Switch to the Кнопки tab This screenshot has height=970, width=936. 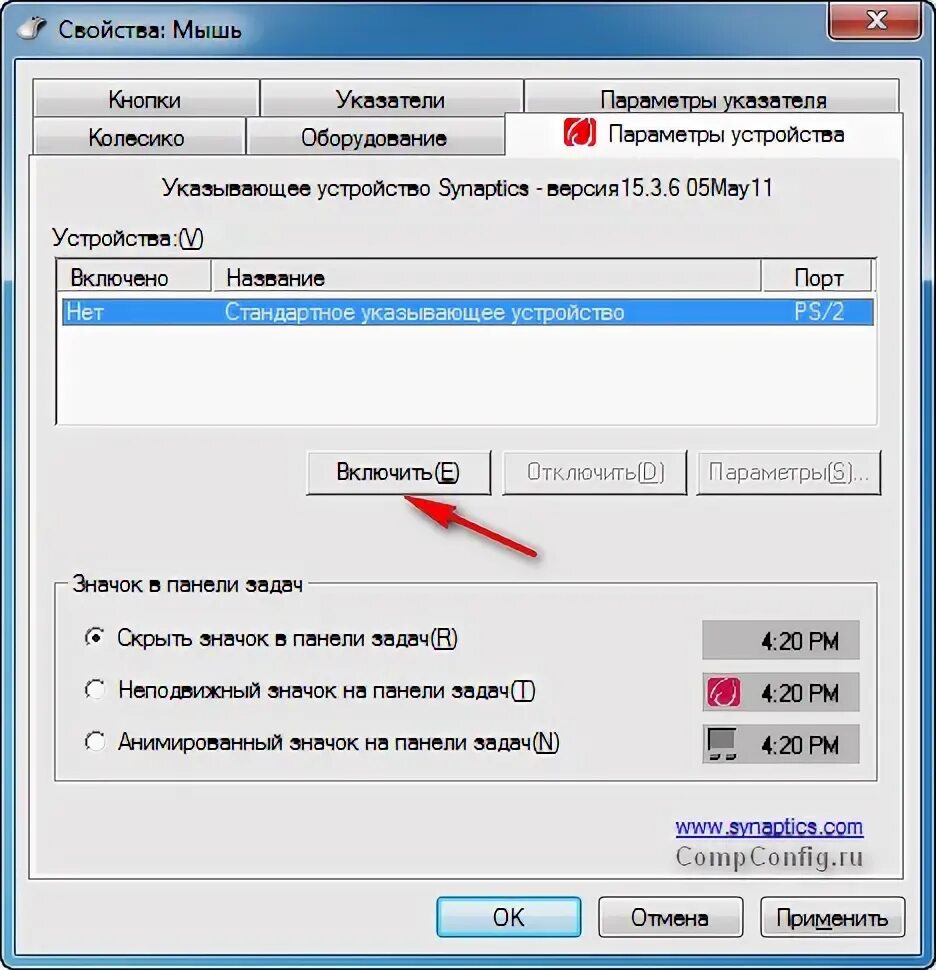(x=145, y=98)
